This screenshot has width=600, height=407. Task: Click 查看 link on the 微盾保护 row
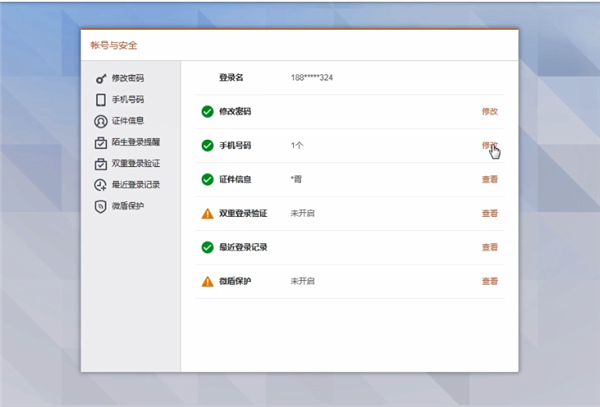coord(490,281)
